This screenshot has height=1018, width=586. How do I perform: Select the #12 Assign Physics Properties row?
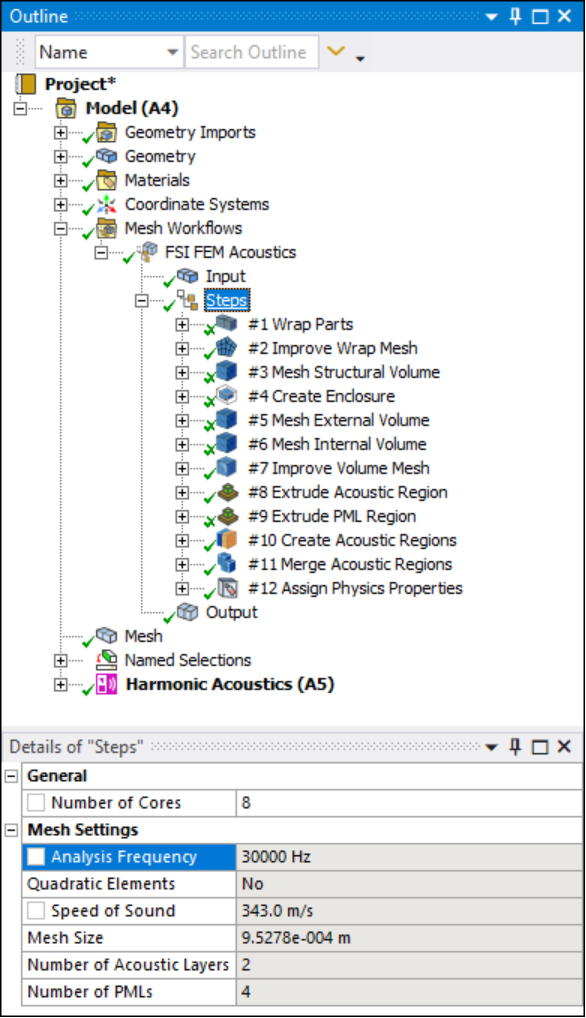tap(355, 588)
